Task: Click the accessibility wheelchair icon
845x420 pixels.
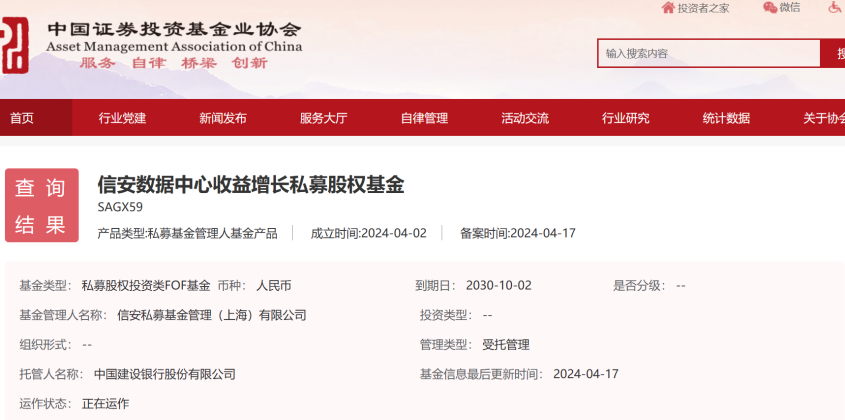Action: coord(836,8)
